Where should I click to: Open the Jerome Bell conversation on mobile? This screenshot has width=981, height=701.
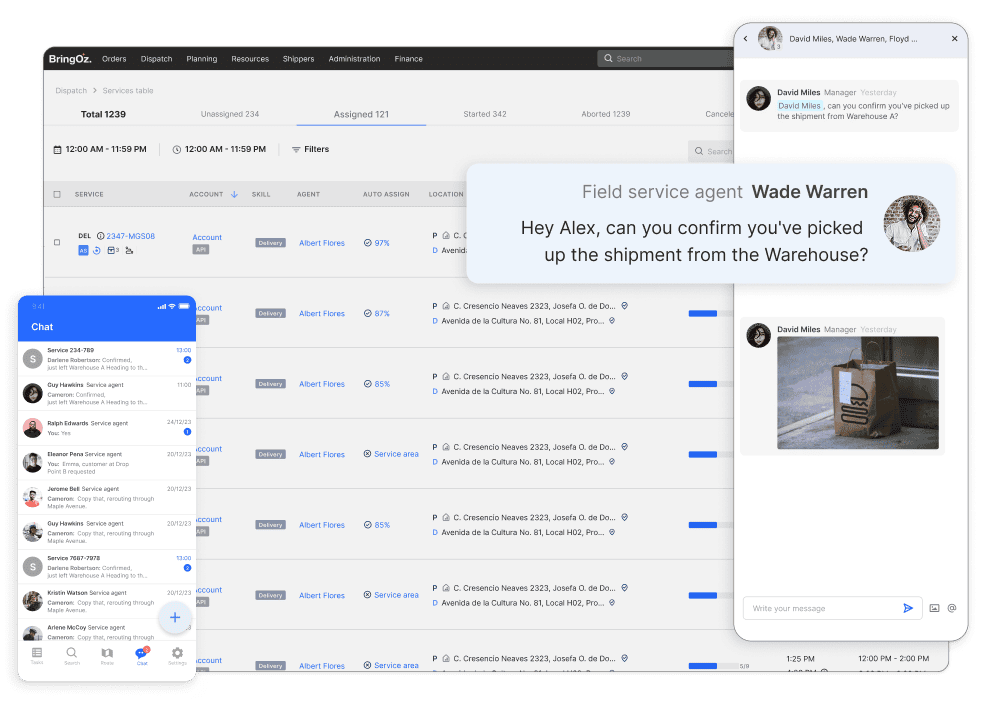(x=107, y=498)
